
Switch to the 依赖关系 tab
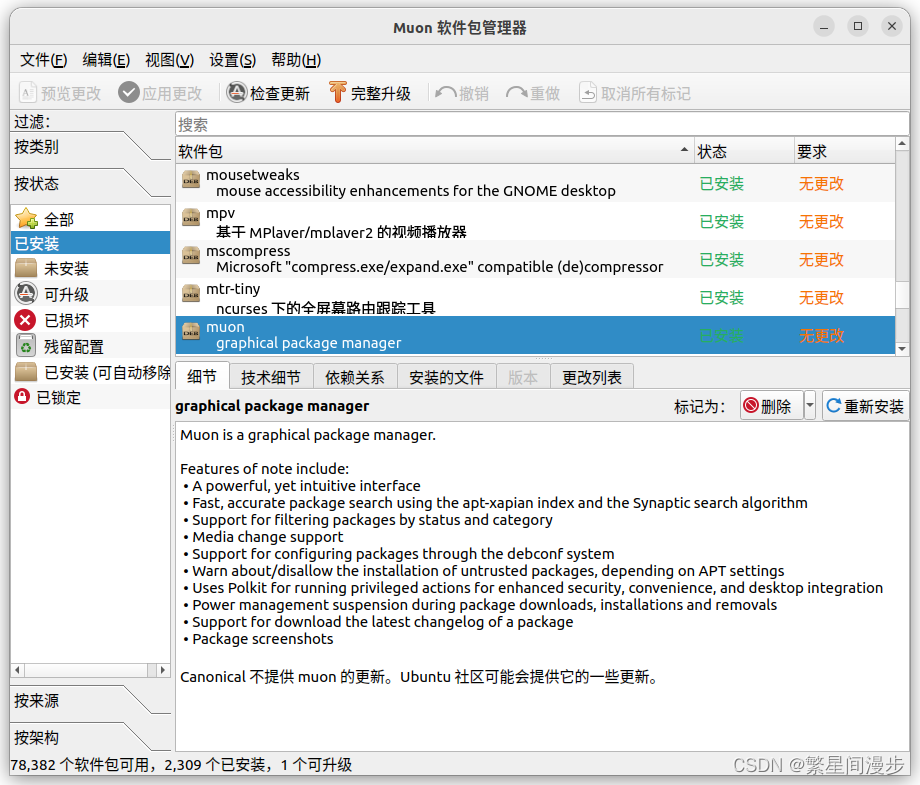point(354,377)
